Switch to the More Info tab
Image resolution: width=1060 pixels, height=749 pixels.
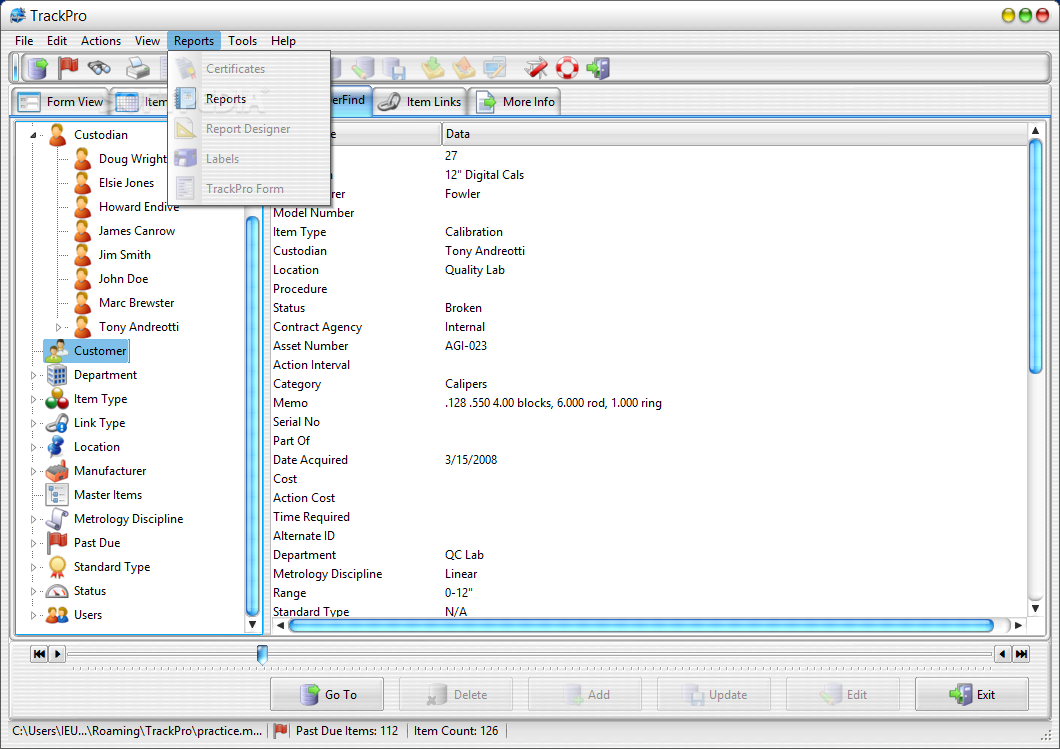click(515, 102)
